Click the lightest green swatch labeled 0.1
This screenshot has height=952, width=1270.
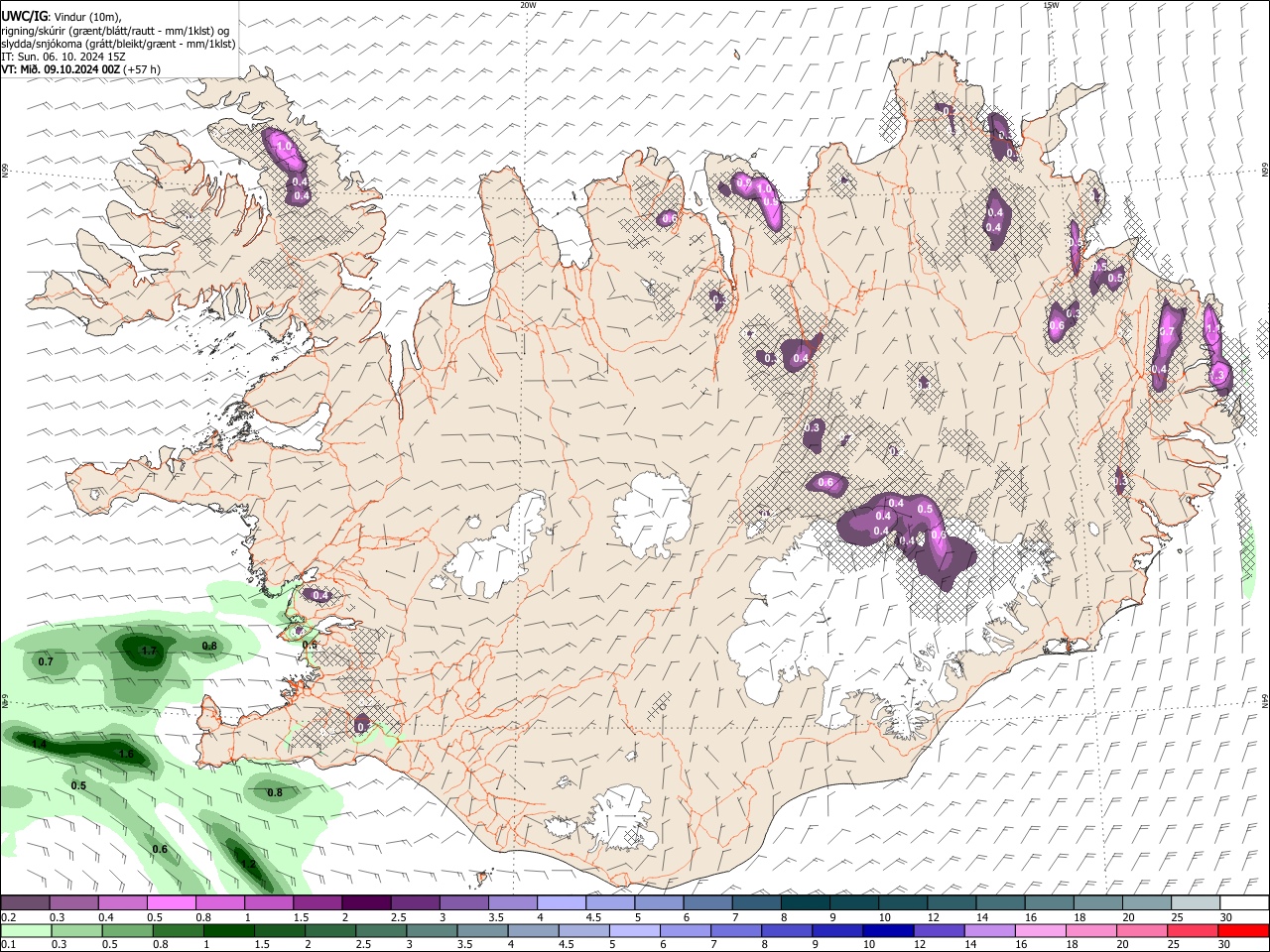click(x=26, y=931)
